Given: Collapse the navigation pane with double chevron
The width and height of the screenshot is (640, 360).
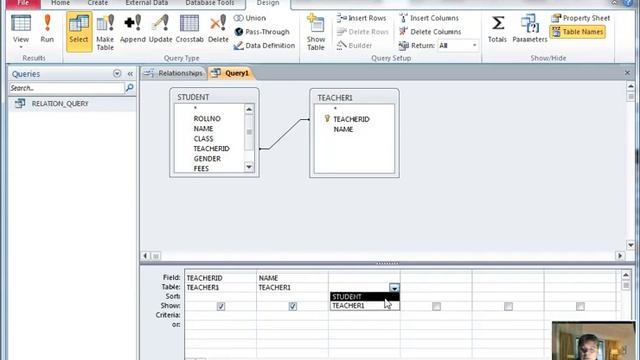Looking at the screenshot, I should [x=130, y=74].
